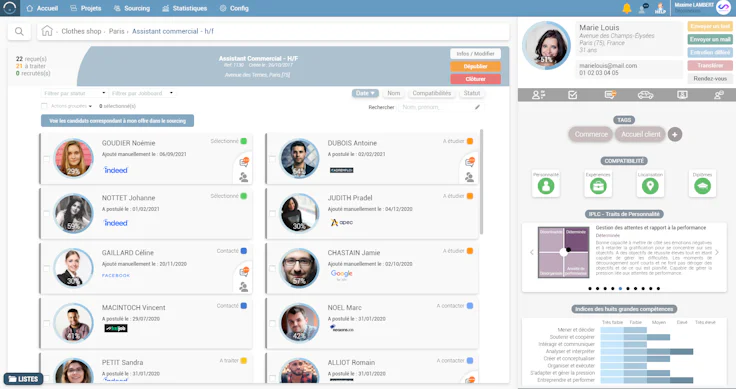Click the Localisation compatibility pin icon
This screenshot has width=736, height=389.
coord(650,186)
